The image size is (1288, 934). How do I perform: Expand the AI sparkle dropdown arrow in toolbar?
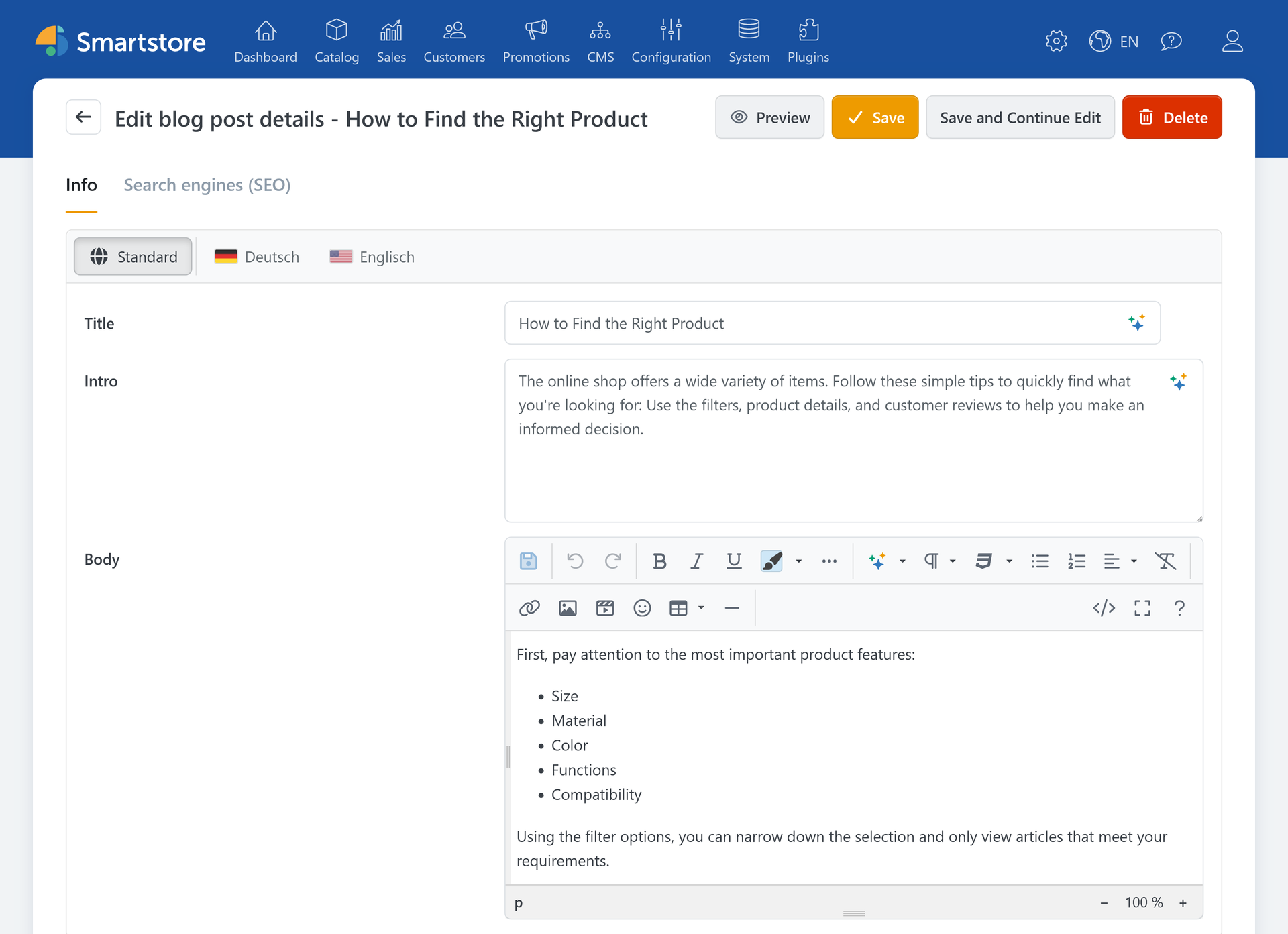[902, 561]
